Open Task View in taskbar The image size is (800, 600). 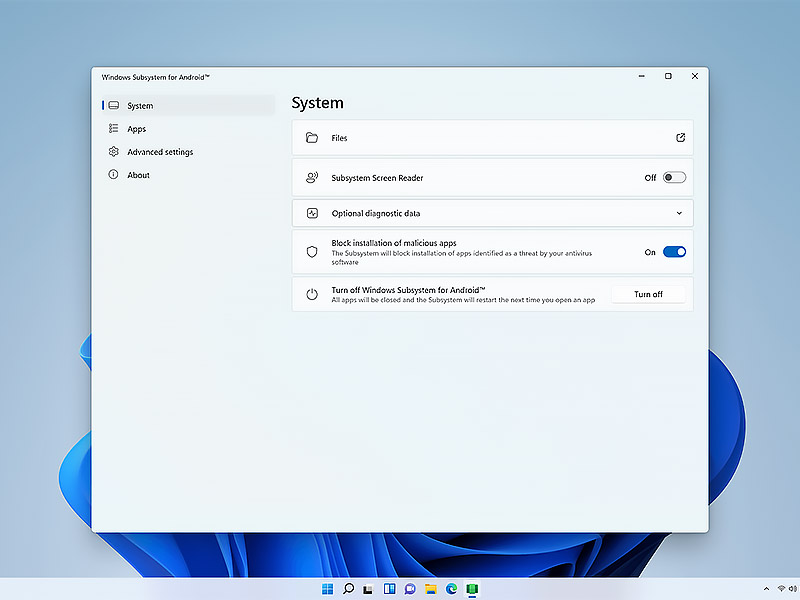point(368,589)
